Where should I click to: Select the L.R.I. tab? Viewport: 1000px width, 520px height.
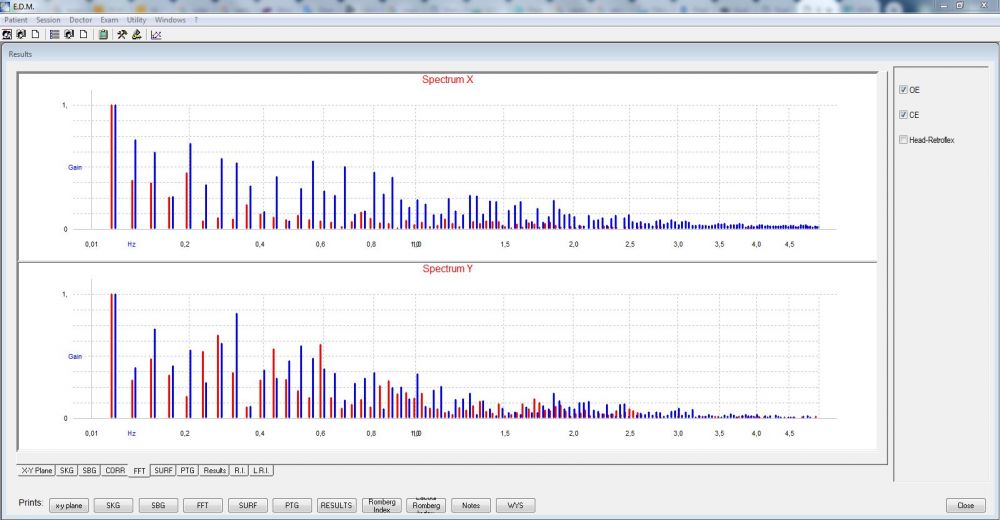(x=262, y=470)
